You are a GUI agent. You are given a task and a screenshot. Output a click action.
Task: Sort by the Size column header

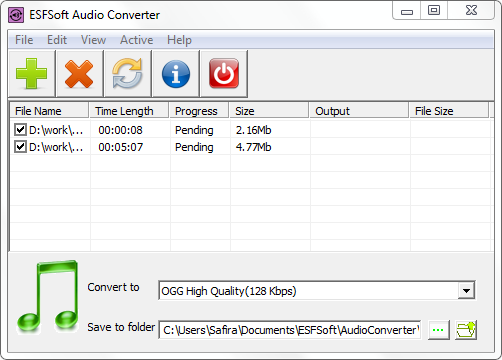(x=269, y=111)
